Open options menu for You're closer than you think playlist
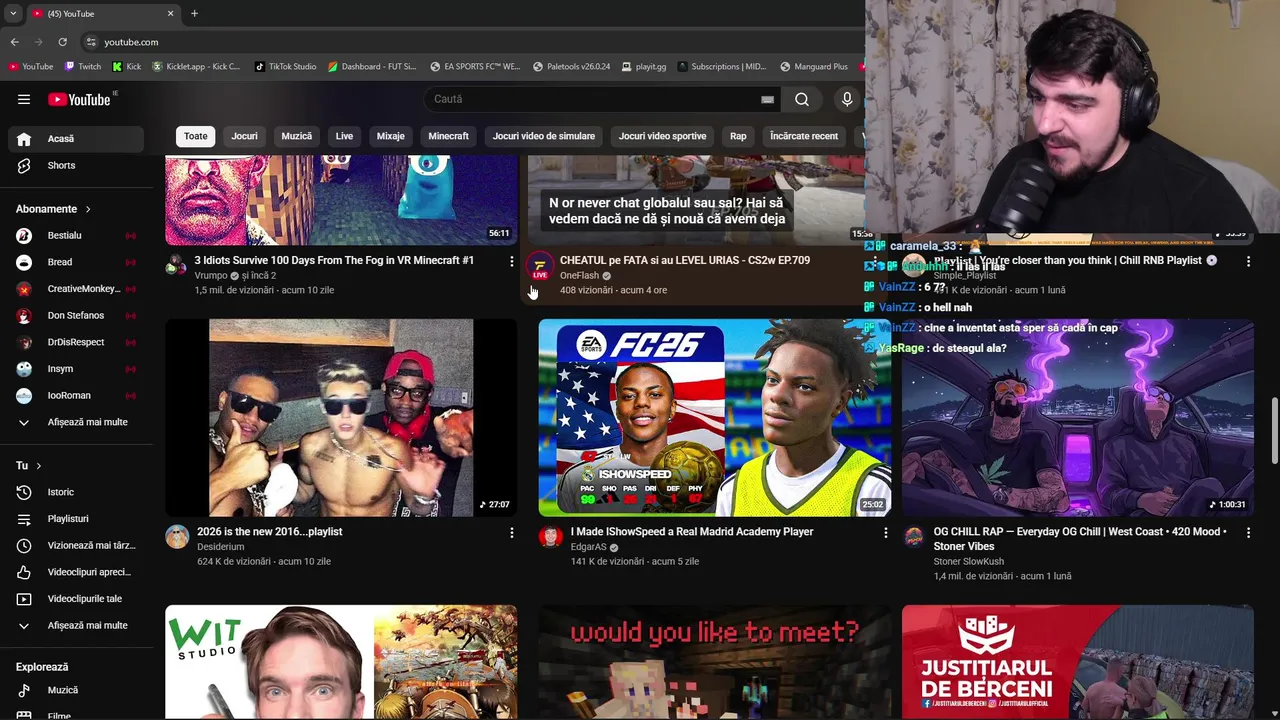This screenshot has width=1280, height=720. point(1248,261)
